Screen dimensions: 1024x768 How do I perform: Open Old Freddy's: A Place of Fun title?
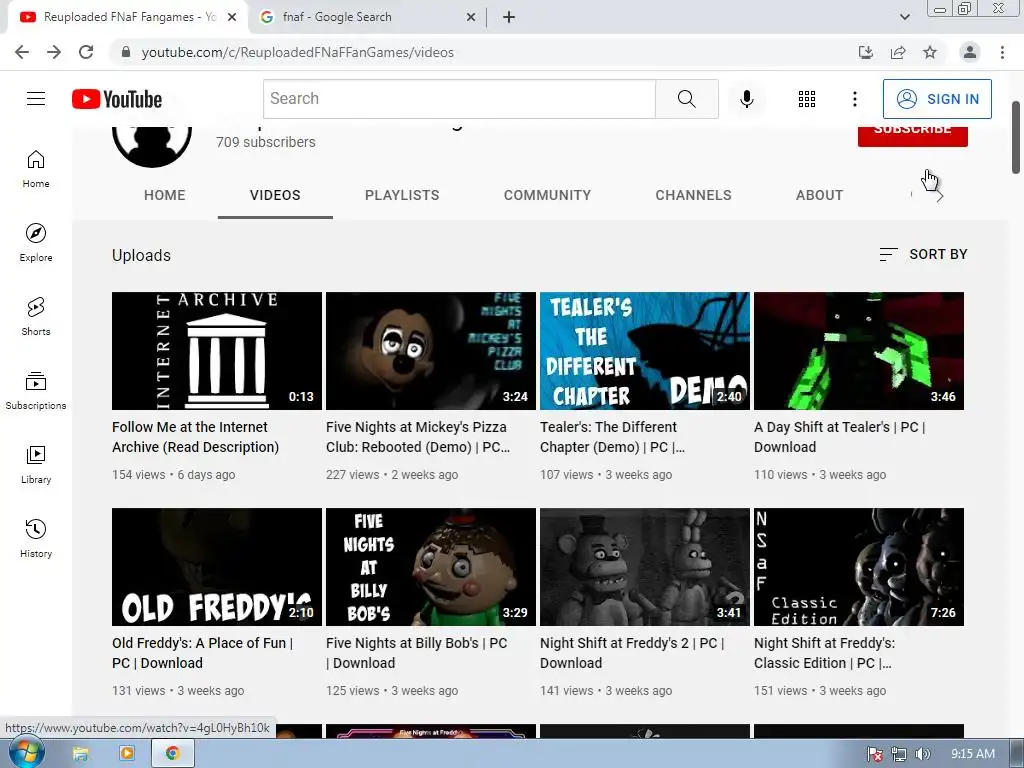pos(202,653)
